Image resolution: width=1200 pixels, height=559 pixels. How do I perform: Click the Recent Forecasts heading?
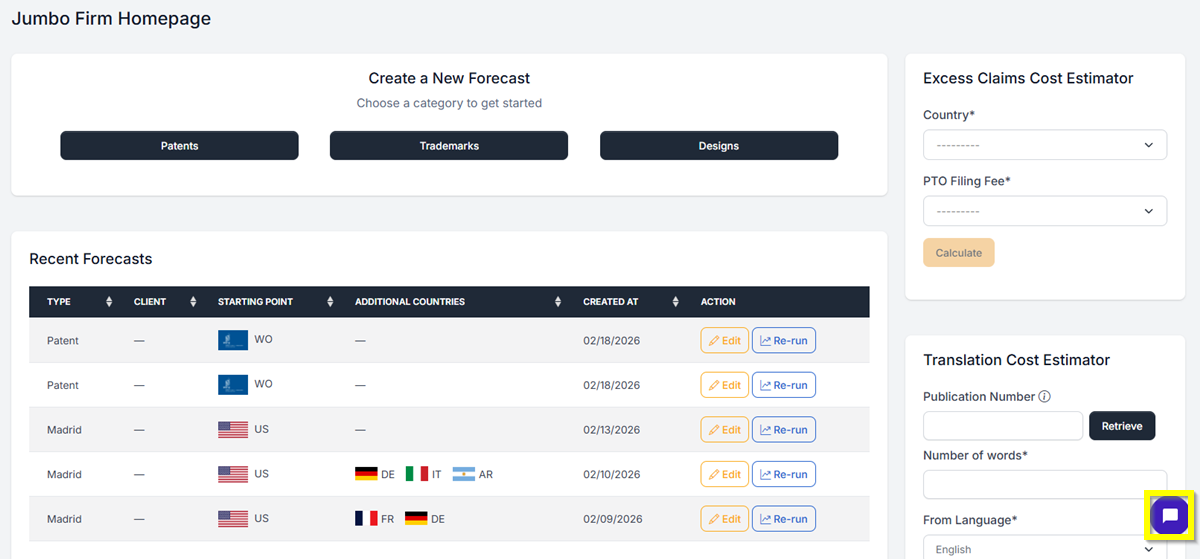[x=91, y=259]
